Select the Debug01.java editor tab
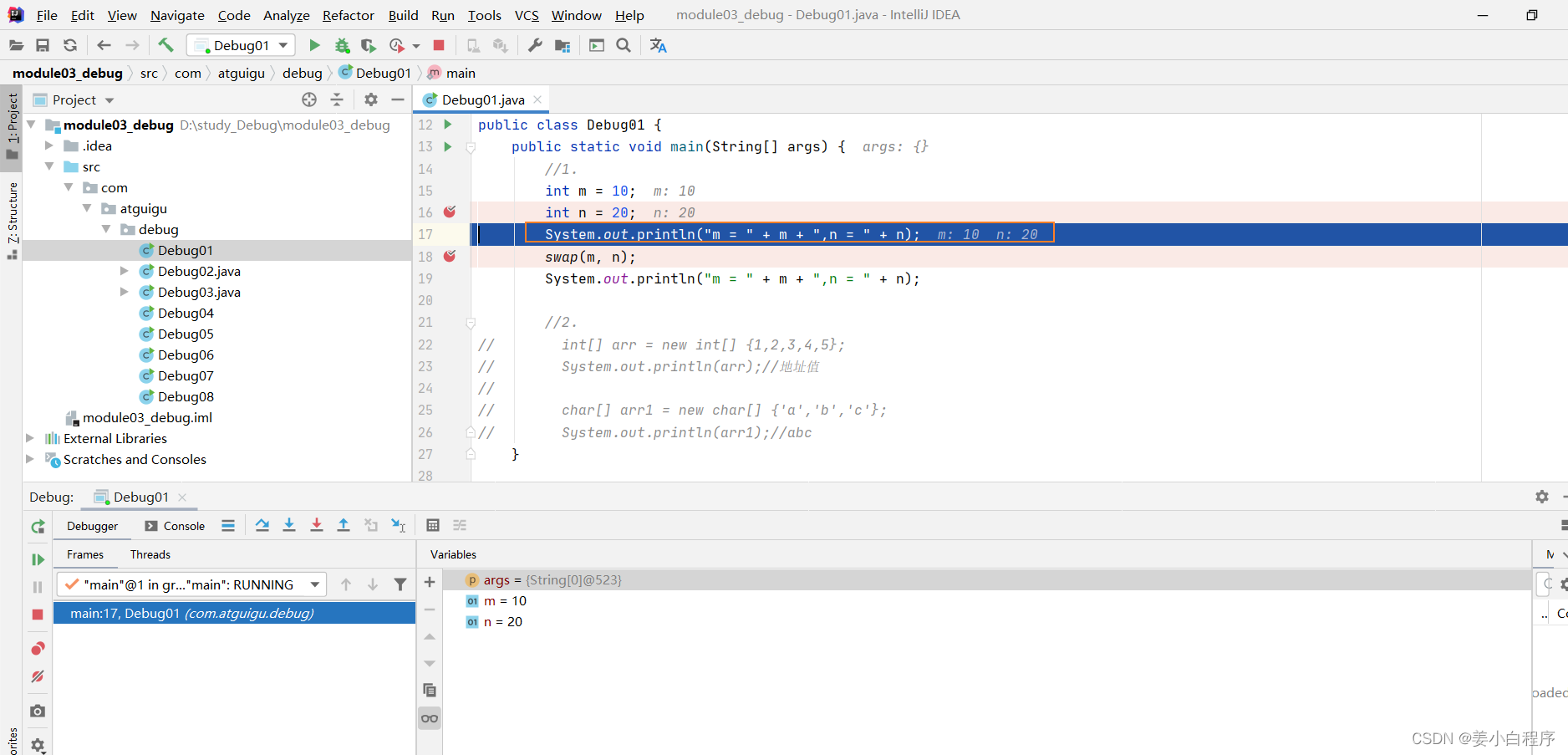The image size is (1568, 755). point(483,99)
